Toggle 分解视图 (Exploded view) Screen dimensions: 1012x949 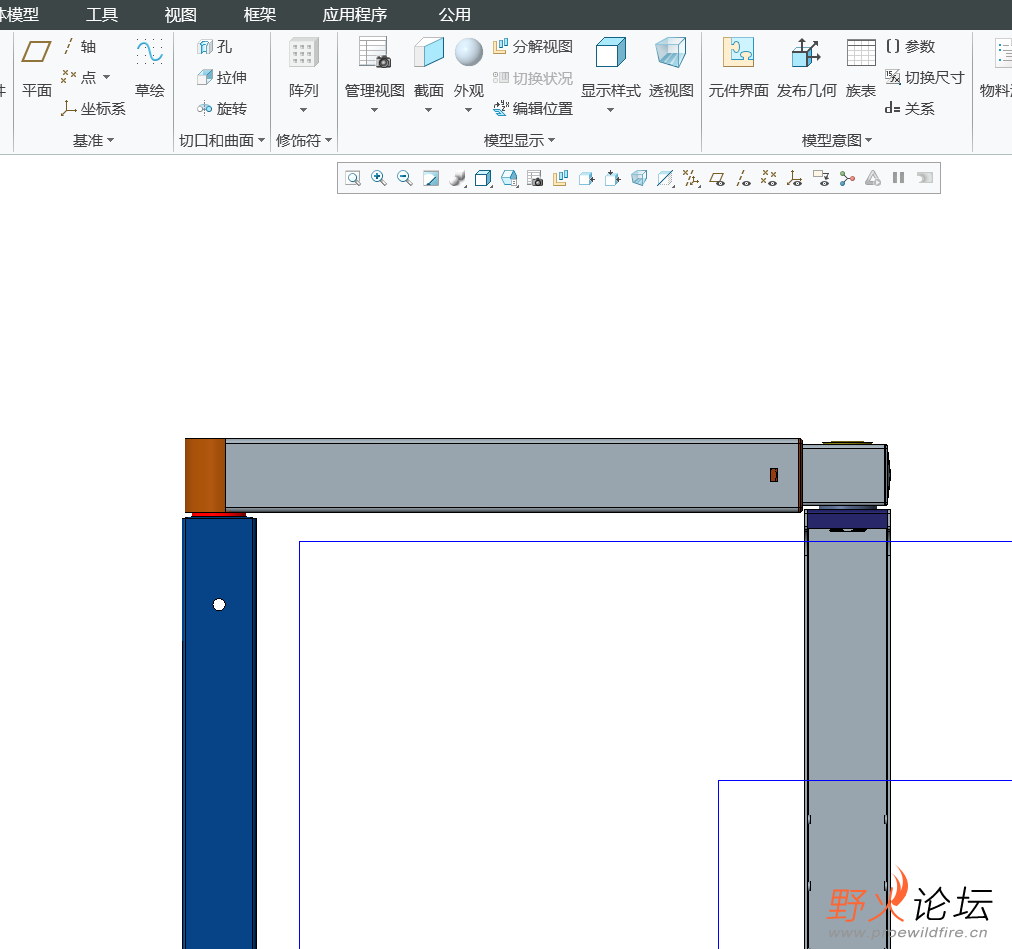tap(533, 47)
